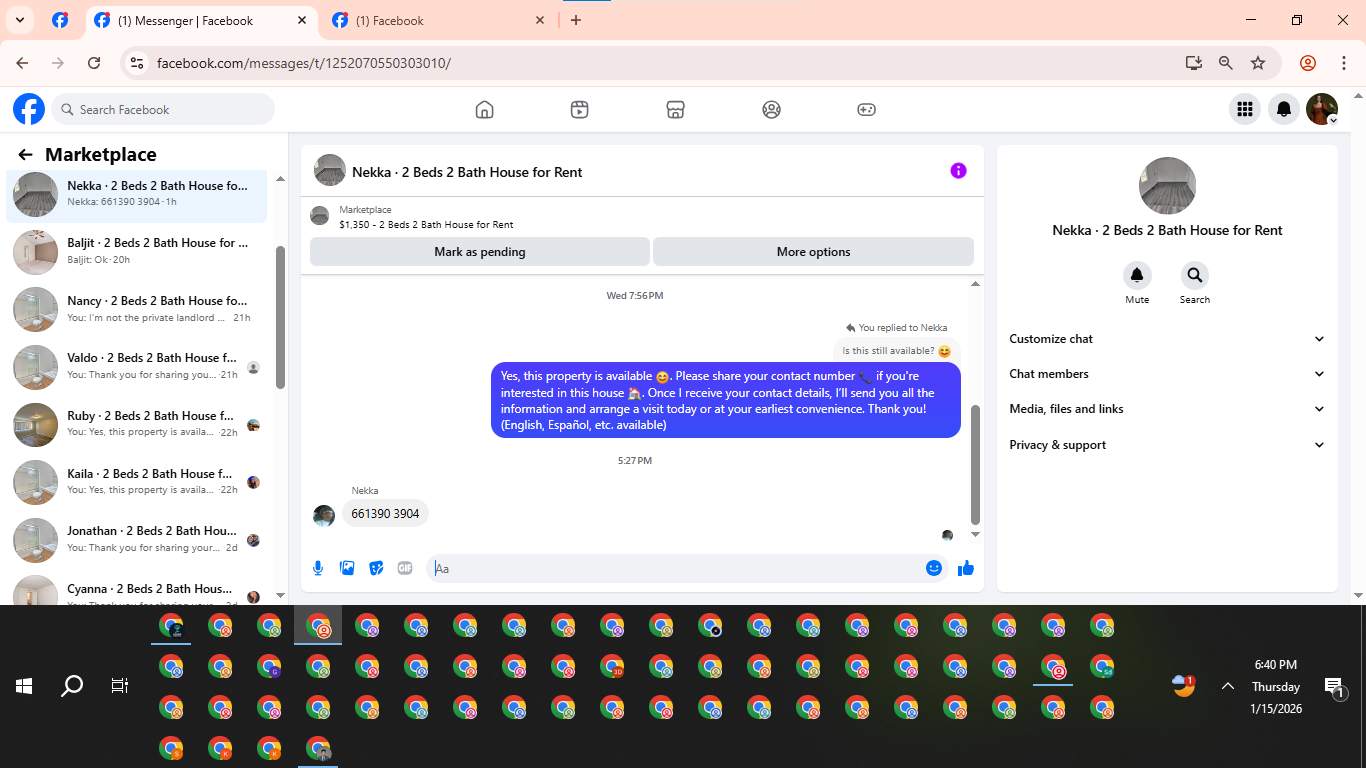Open Chrome three-dot menu
Screen dimensions: 1366x768
pyautogui.click(x=1344, y=63)
